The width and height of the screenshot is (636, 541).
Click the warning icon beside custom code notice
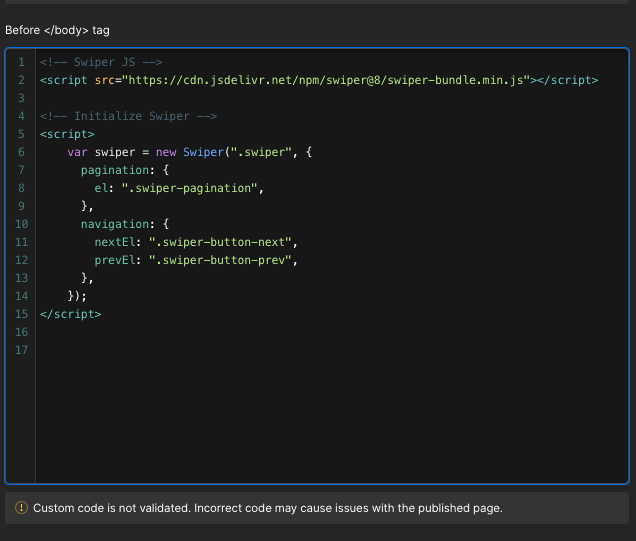tap(21, 508)
